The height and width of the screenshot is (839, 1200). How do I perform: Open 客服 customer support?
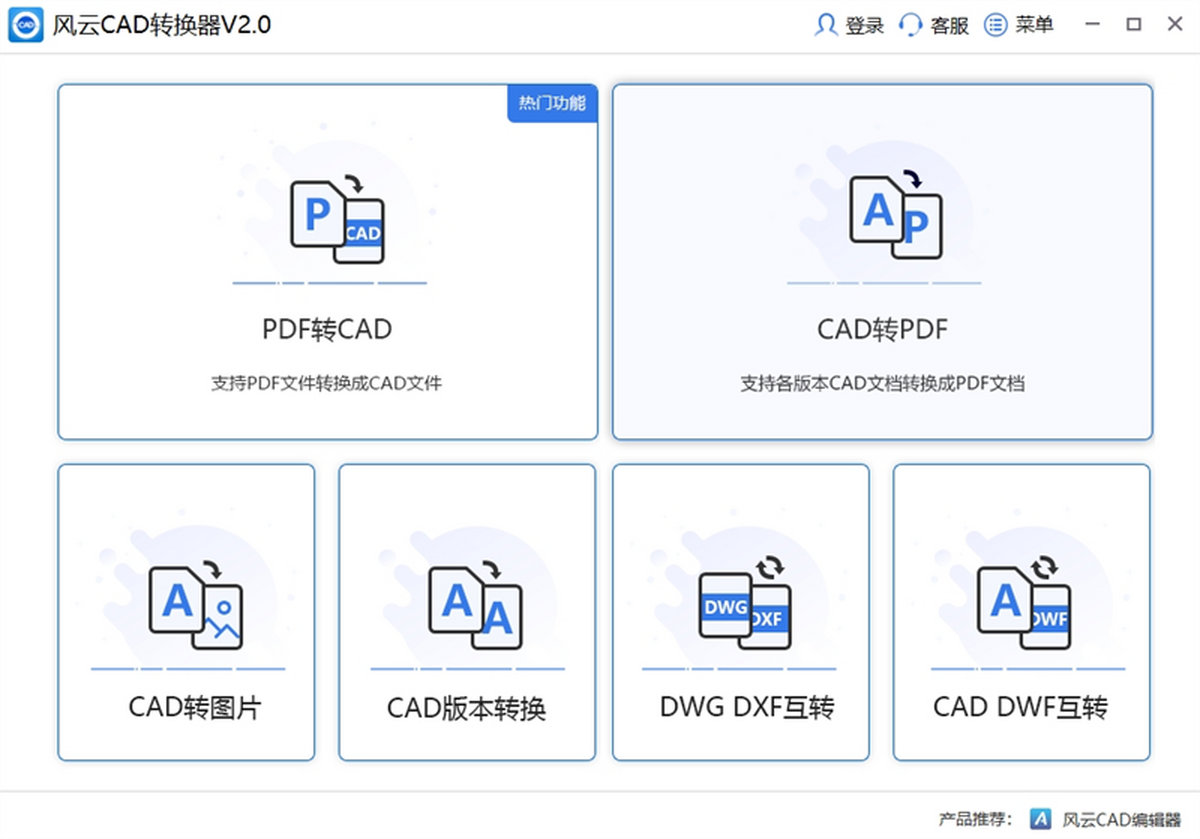(x=949, y=26)
